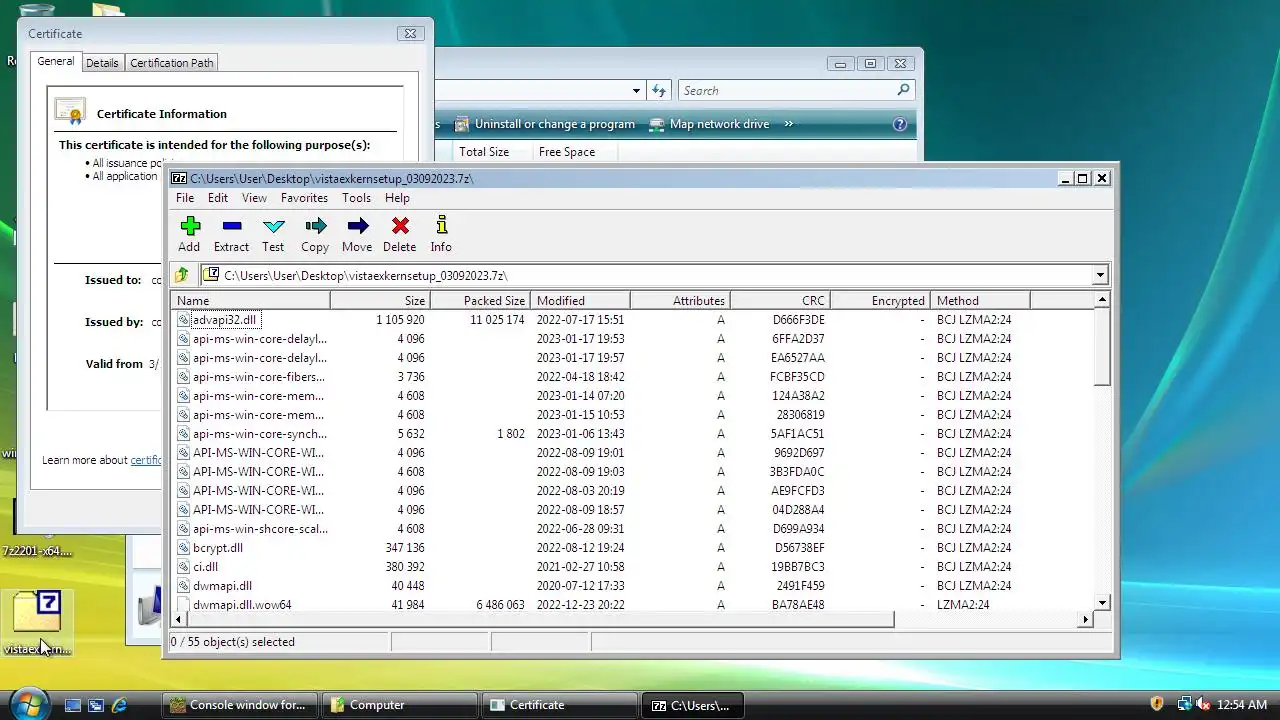
Task: Click the refresh icon in the Computer window address bar
Action: (x=658, y=90)
